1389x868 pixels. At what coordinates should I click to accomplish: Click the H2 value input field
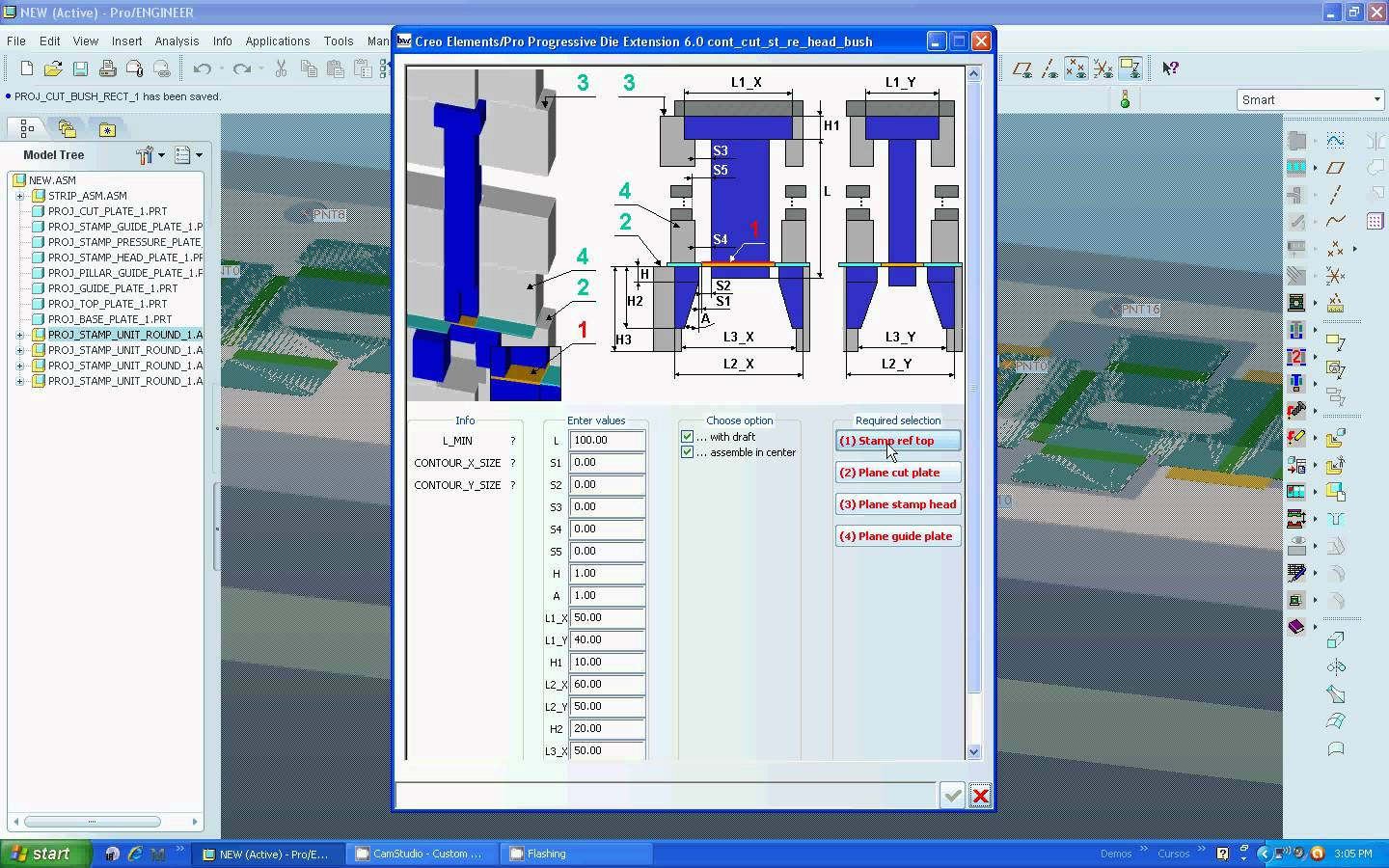(x=607, y=729)
